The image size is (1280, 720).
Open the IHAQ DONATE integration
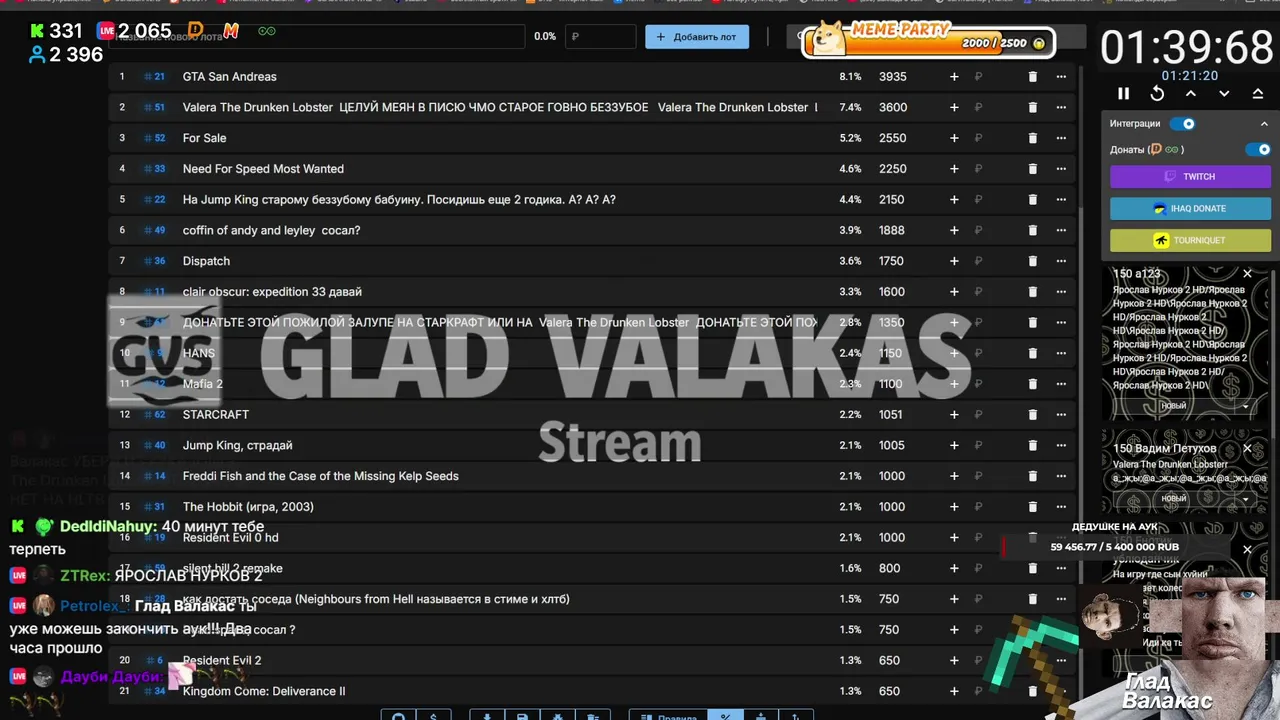(x=1190, y=208)
